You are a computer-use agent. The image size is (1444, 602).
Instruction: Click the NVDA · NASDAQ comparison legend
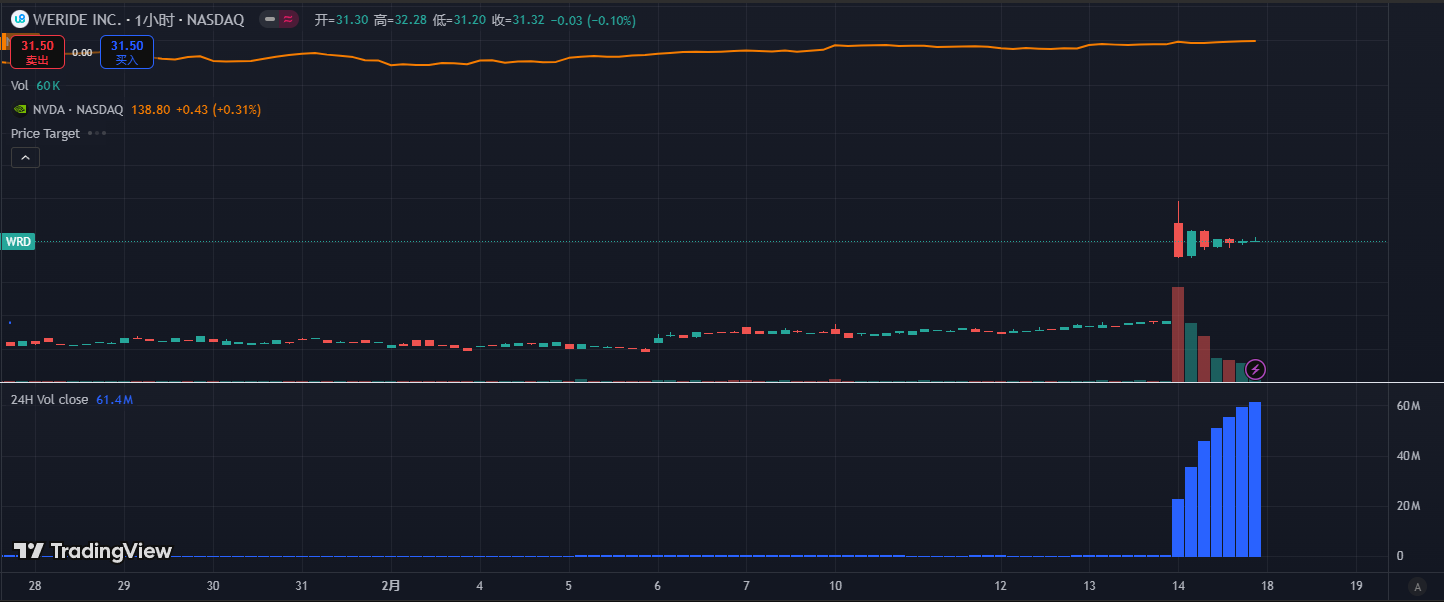78,109
